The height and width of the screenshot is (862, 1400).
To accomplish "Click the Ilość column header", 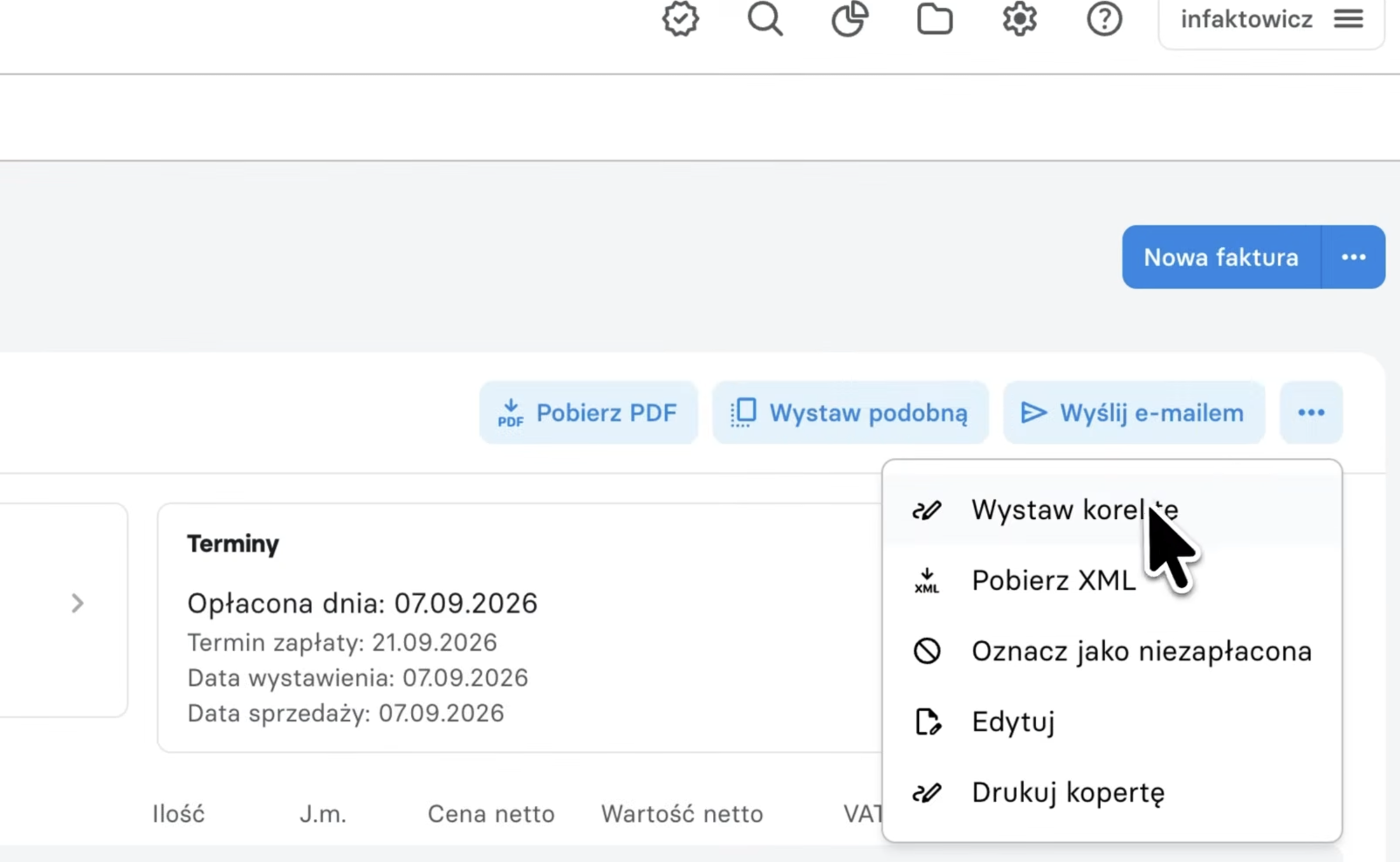I will pyautogui.click(x=179, y=814).
